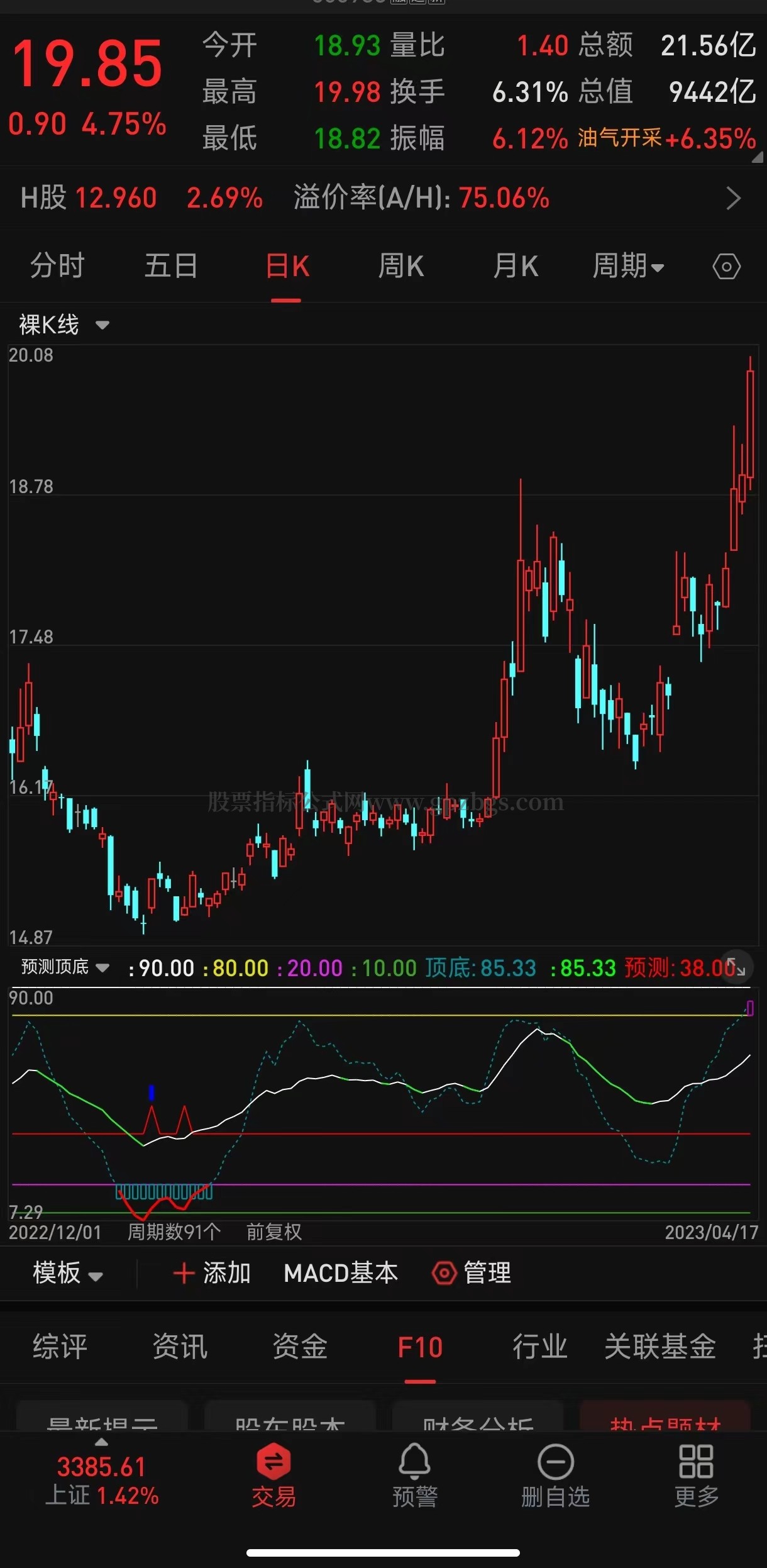
Task: Open the hexagon chart settings icon
Action: click(726, 267)
